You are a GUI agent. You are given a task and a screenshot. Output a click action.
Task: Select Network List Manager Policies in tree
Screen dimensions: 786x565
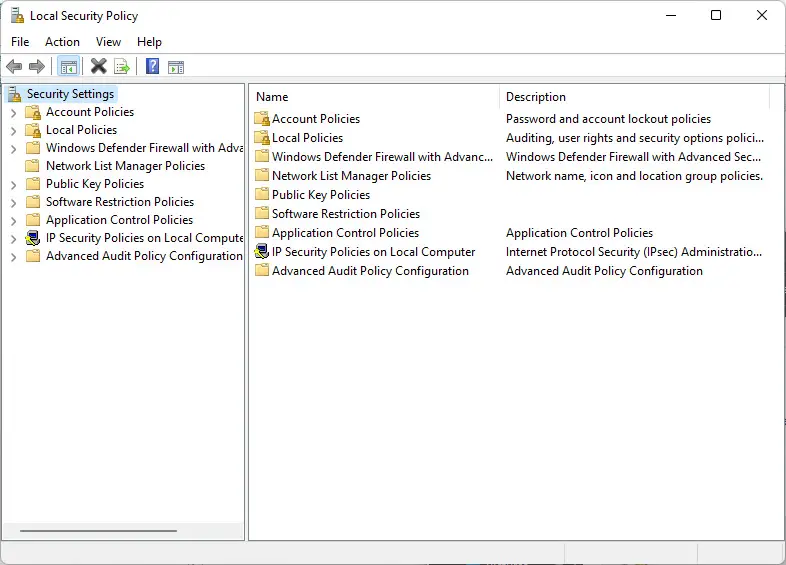tap(125, 165)
